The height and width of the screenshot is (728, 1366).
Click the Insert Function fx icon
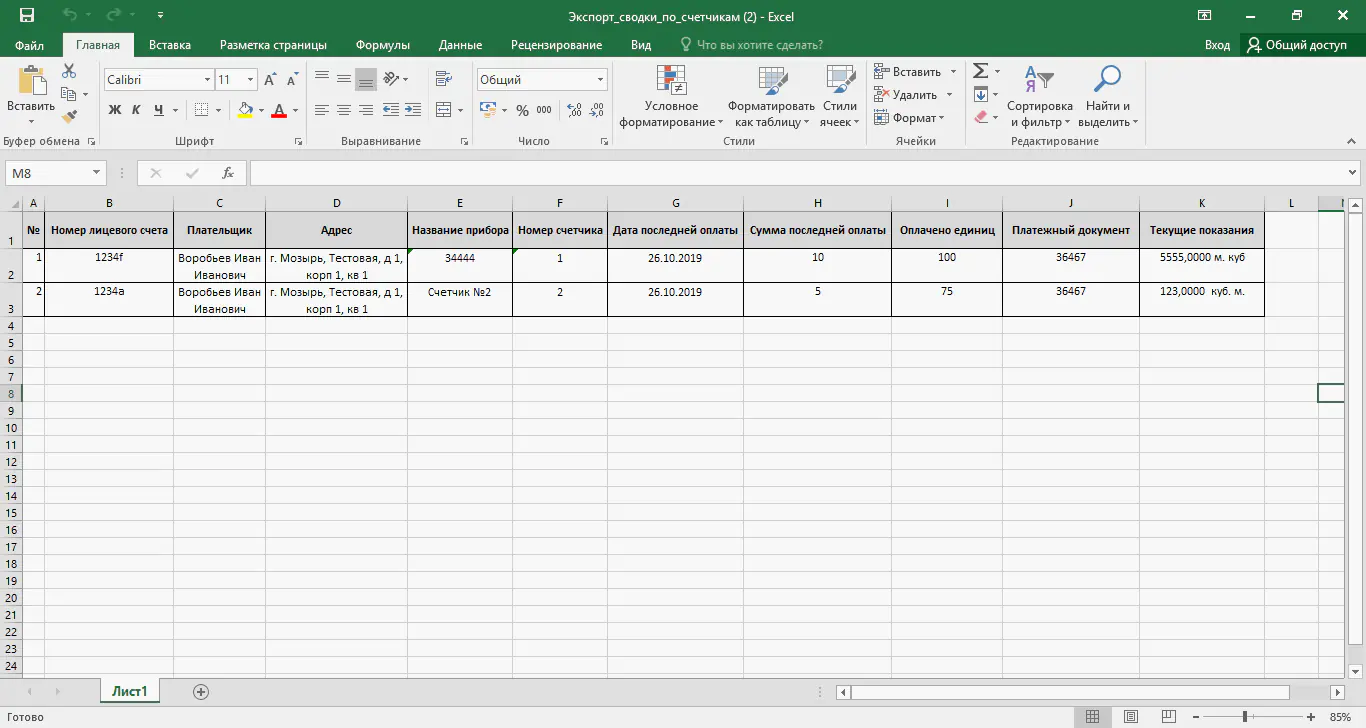[228, 173]
